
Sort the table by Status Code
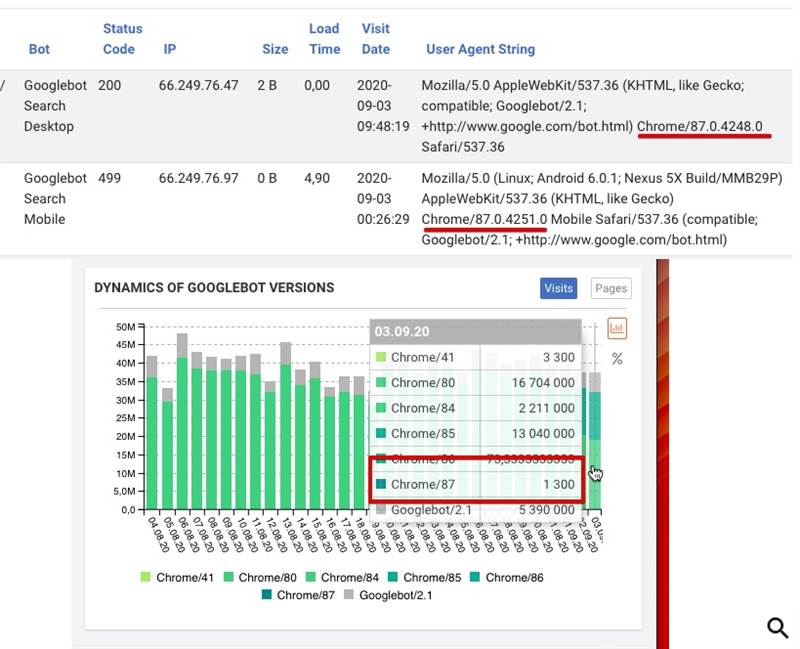122,39
